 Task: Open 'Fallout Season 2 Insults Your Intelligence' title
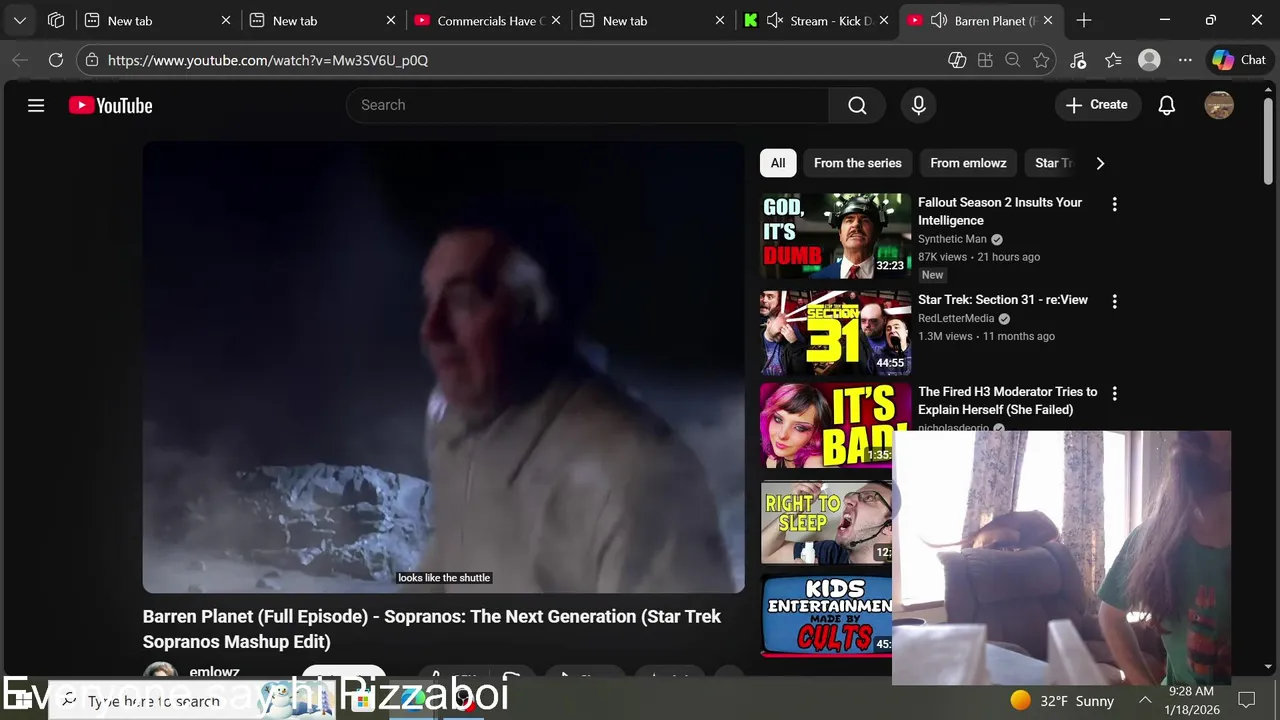(1000, 211)
